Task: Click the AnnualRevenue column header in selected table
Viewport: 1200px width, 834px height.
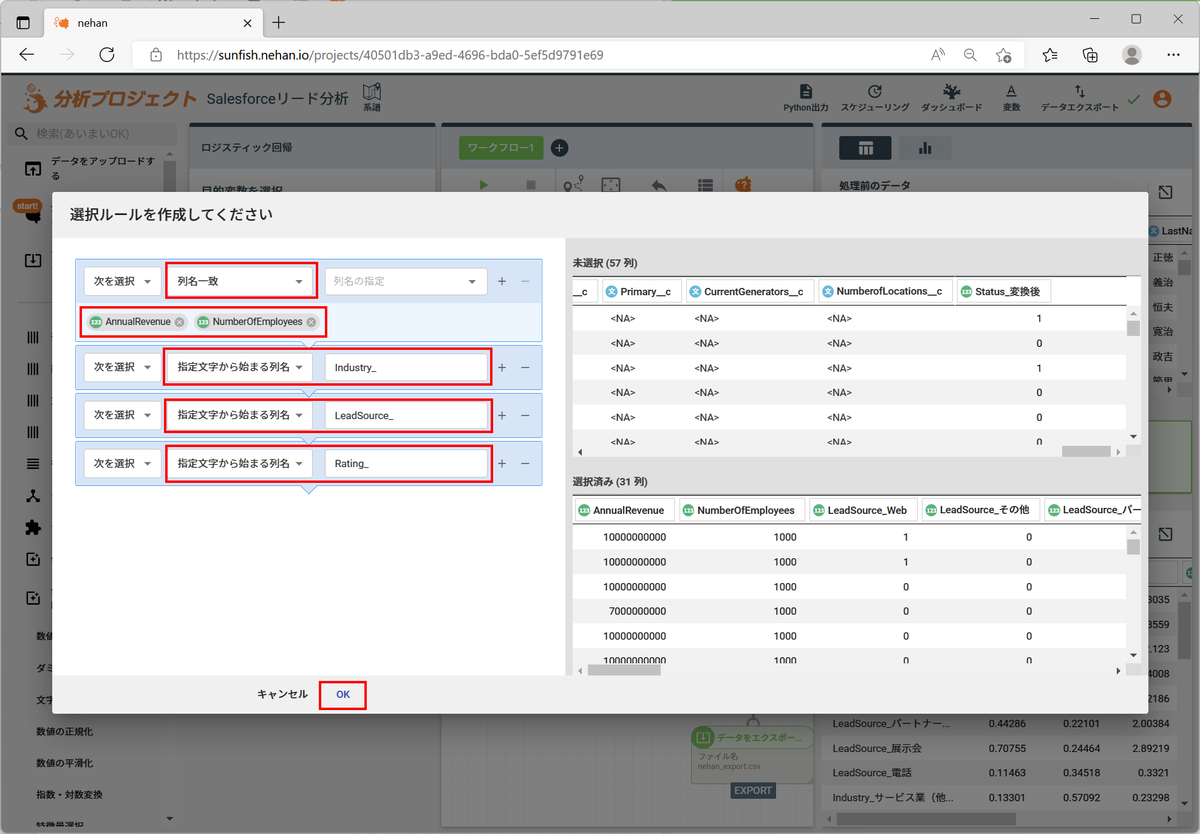Action: [x=625, y=510]
